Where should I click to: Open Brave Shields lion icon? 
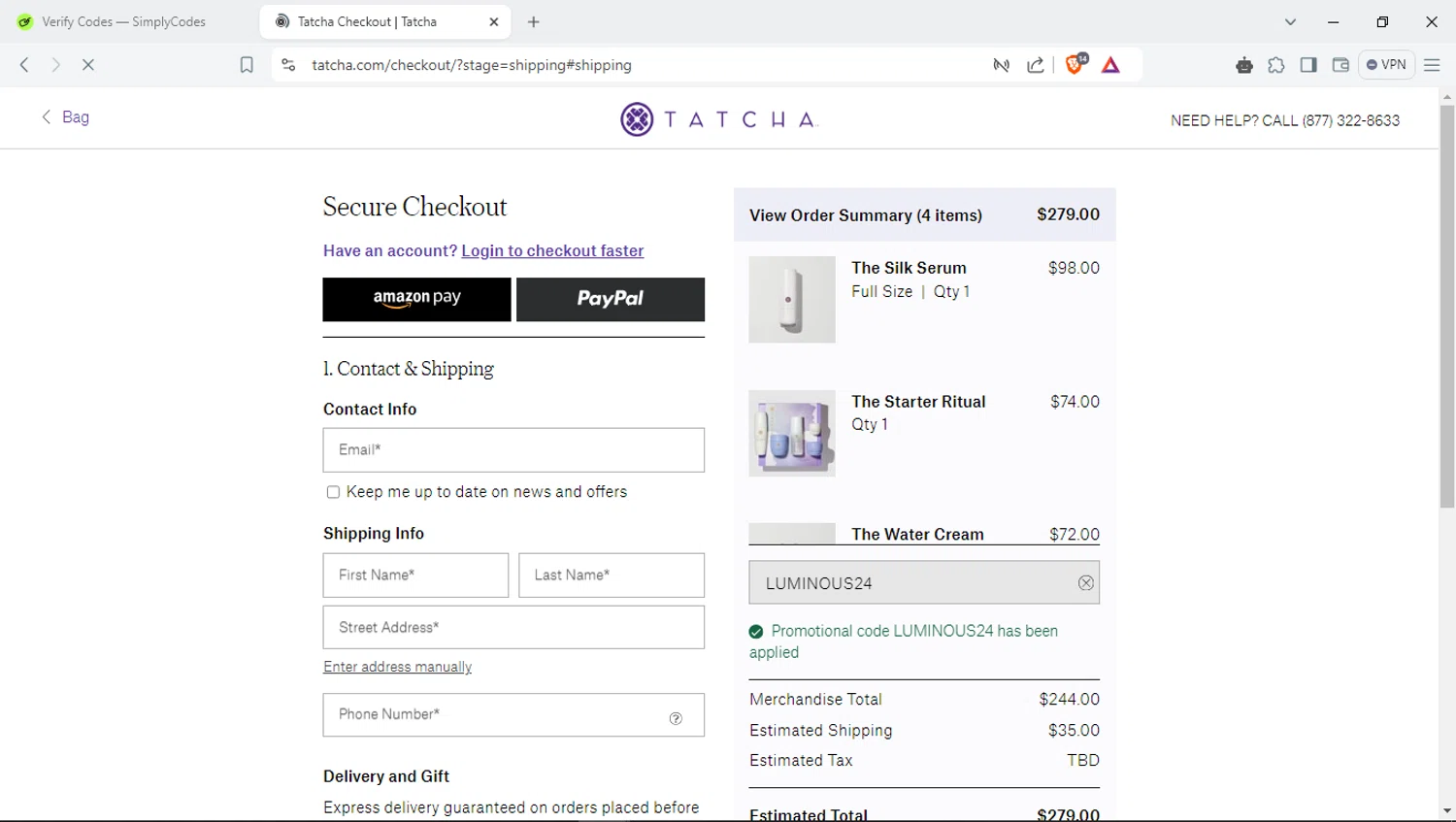(x=1075, y=64)
